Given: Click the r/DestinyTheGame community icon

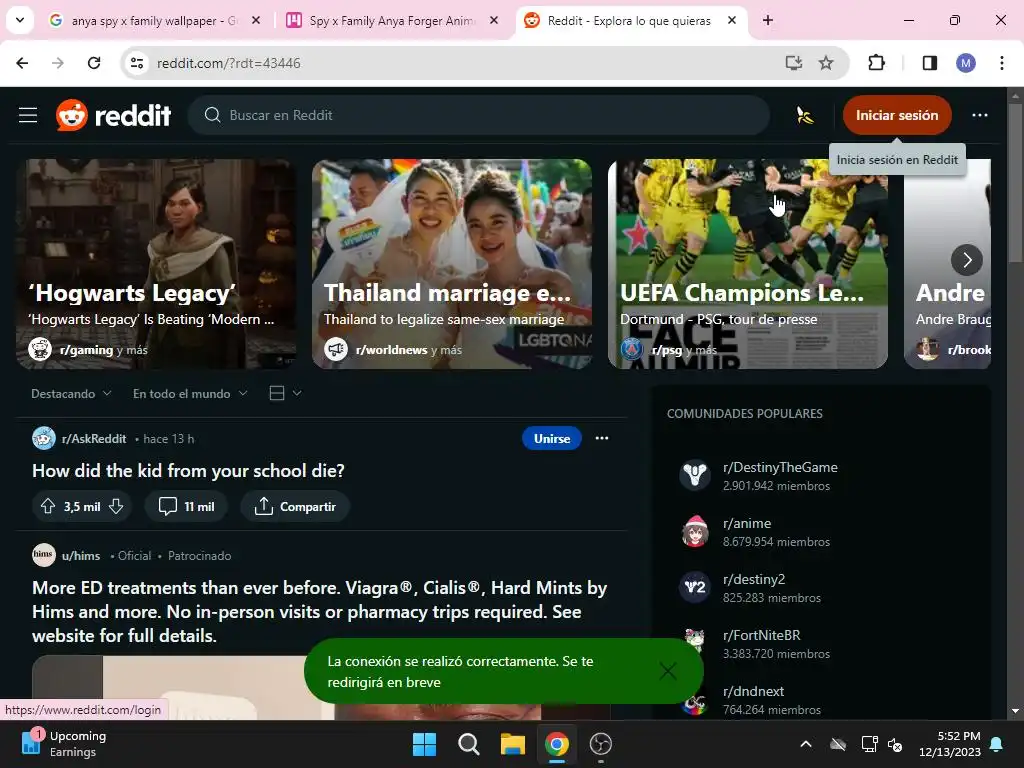Looking at the screenshot, I should [x=695, y=475].
